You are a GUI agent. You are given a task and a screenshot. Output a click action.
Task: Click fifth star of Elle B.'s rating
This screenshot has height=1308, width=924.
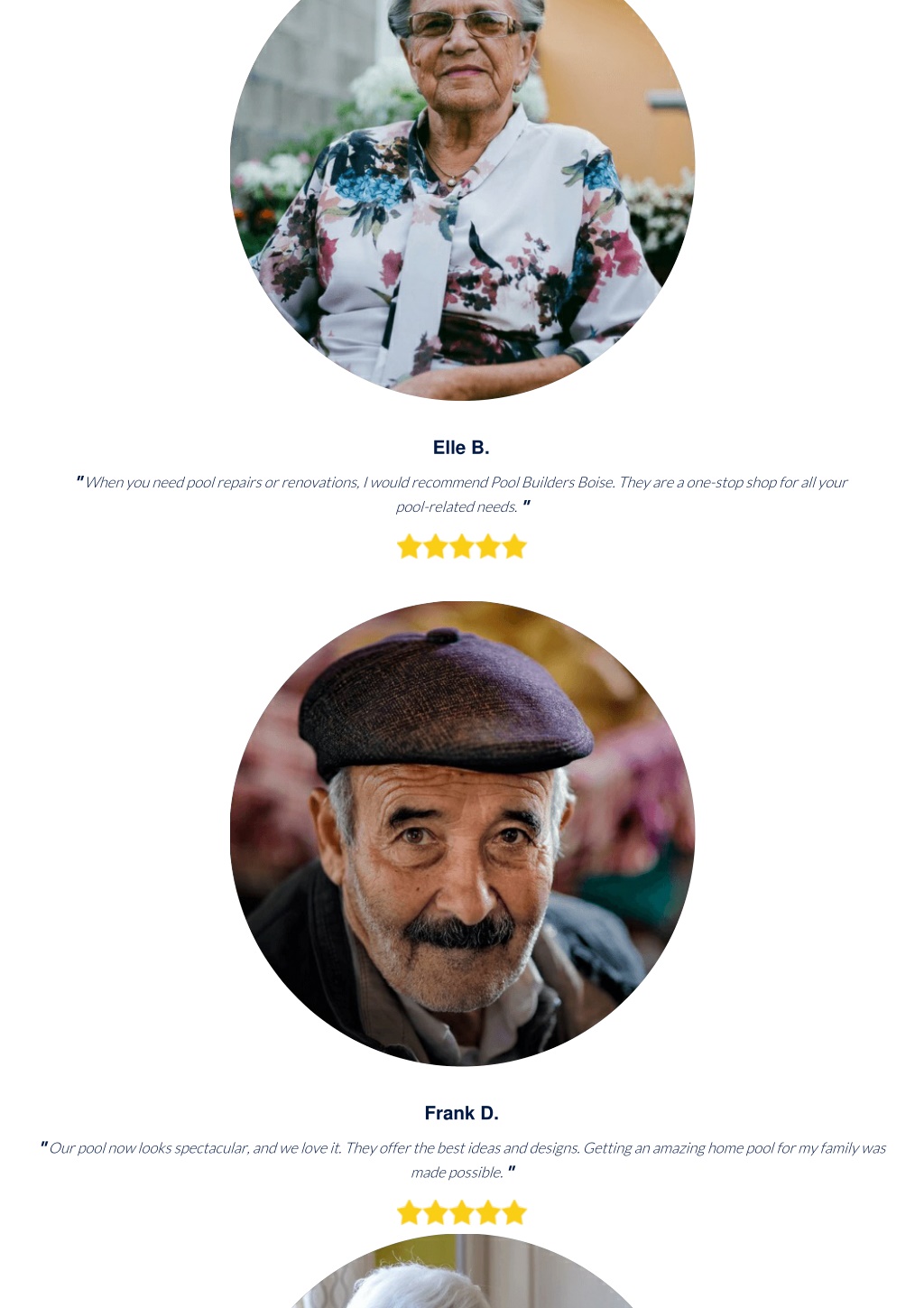point(513,546)
